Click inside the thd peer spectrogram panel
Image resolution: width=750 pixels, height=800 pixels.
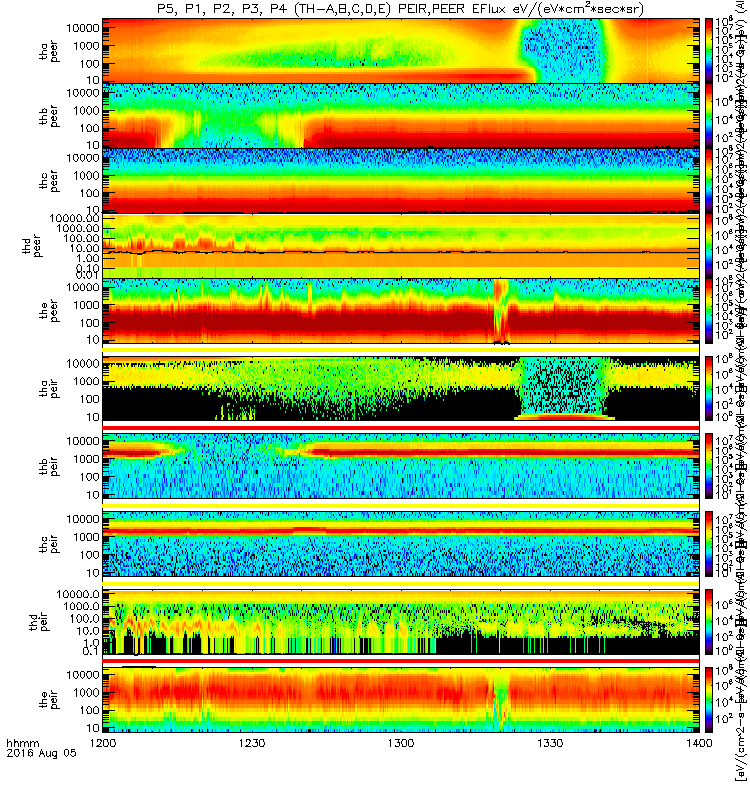pos(401,246)
